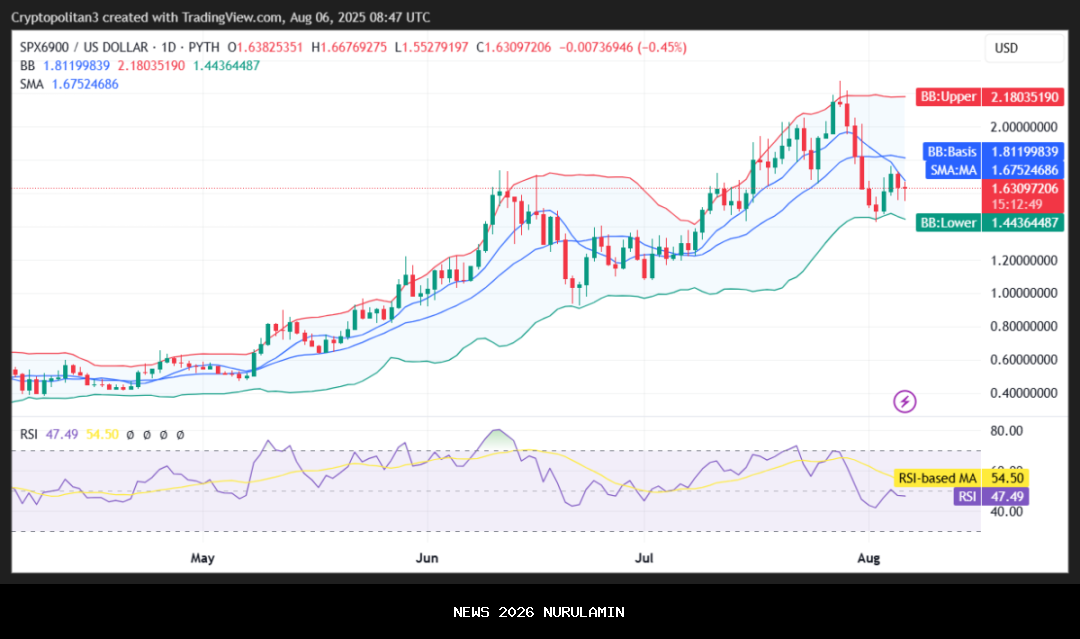Select the BB indicator legend label

27,65
